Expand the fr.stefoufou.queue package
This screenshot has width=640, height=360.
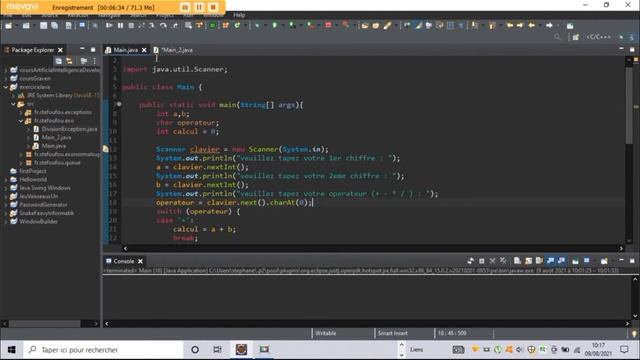(x=20, y=163)
